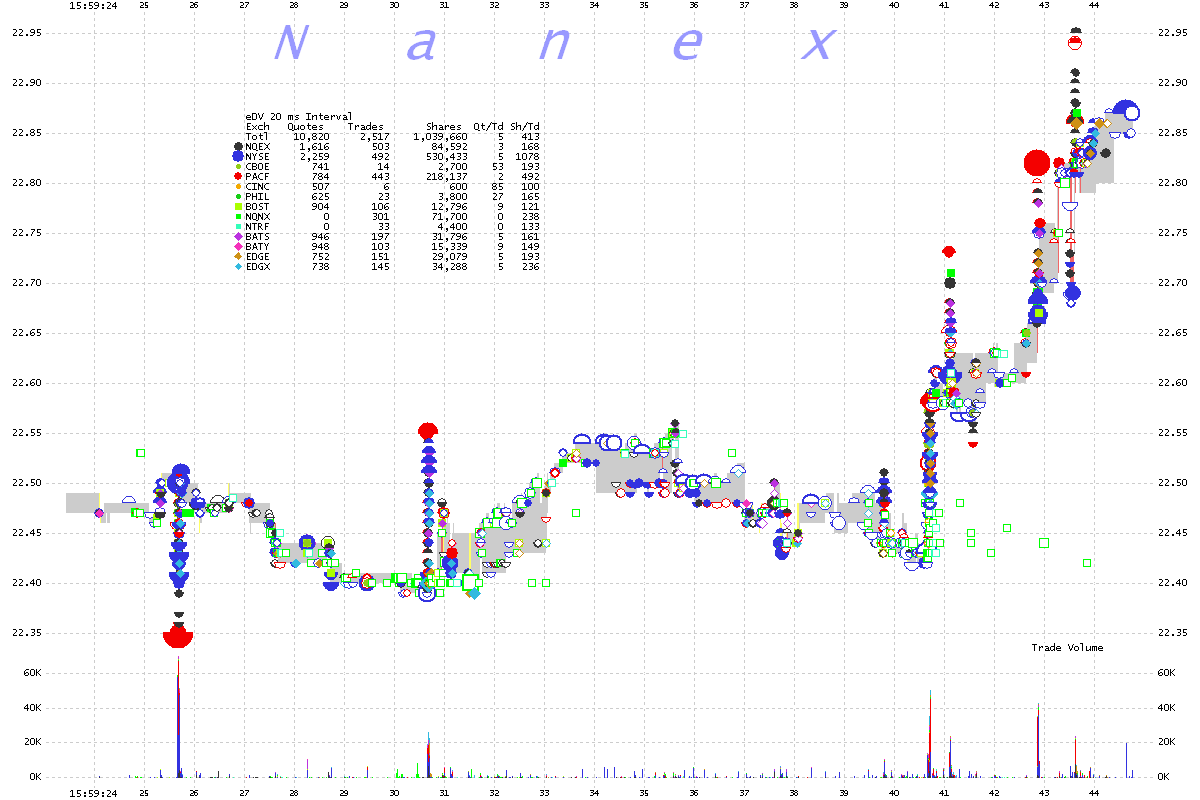
Task: Click the 'Qt/Td' column header
Action: (489, 126)
